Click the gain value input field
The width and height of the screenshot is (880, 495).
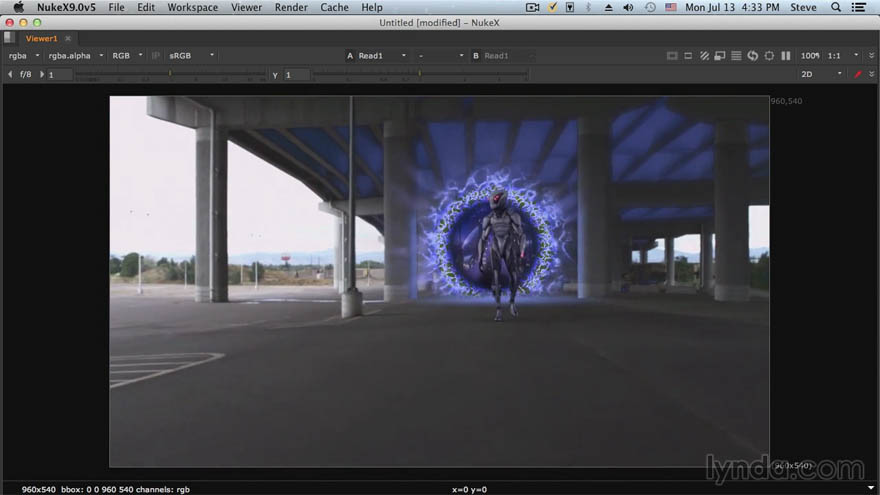[x=59, y=75]
